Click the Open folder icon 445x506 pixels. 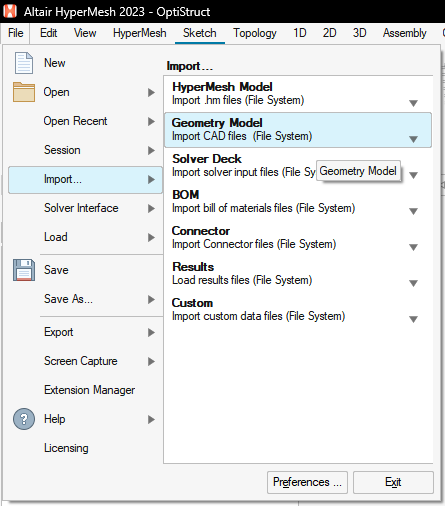tap(24, 92)
